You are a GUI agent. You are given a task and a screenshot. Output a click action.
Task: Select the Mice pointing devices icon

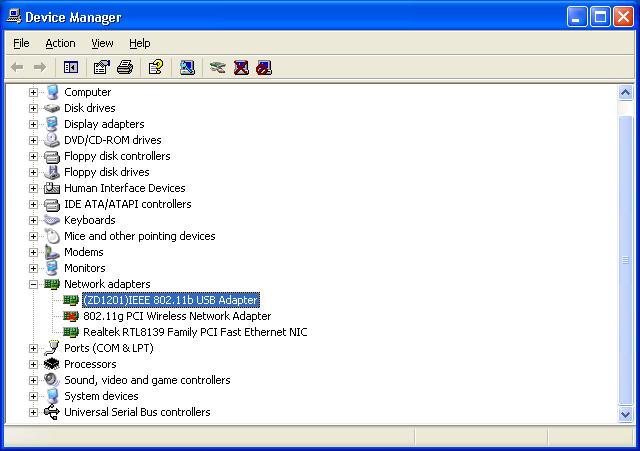[52, 236]
